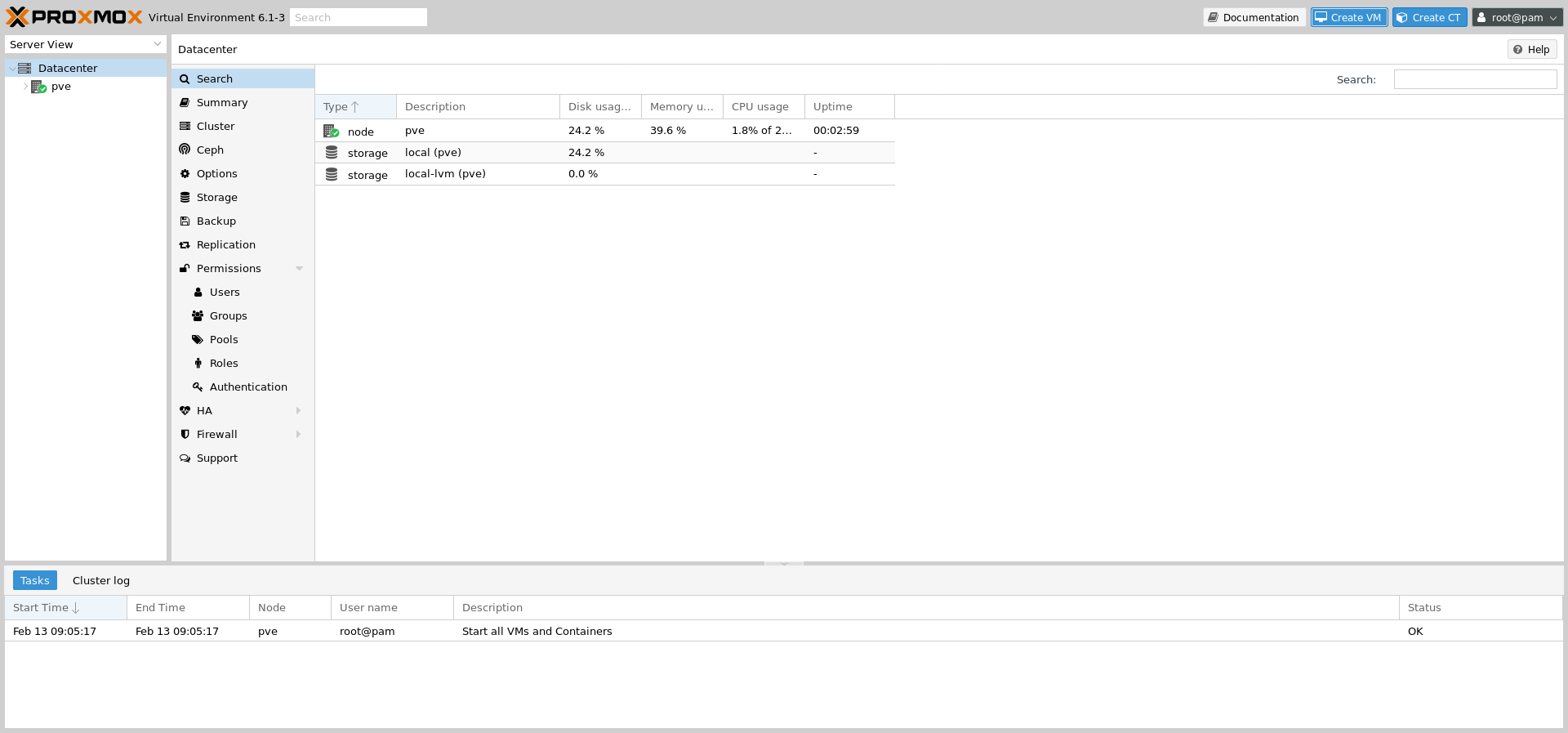This screenshot has width=1568, height=733.
Task: Click the Help question mark icon
Action: tap(1518, 50)
